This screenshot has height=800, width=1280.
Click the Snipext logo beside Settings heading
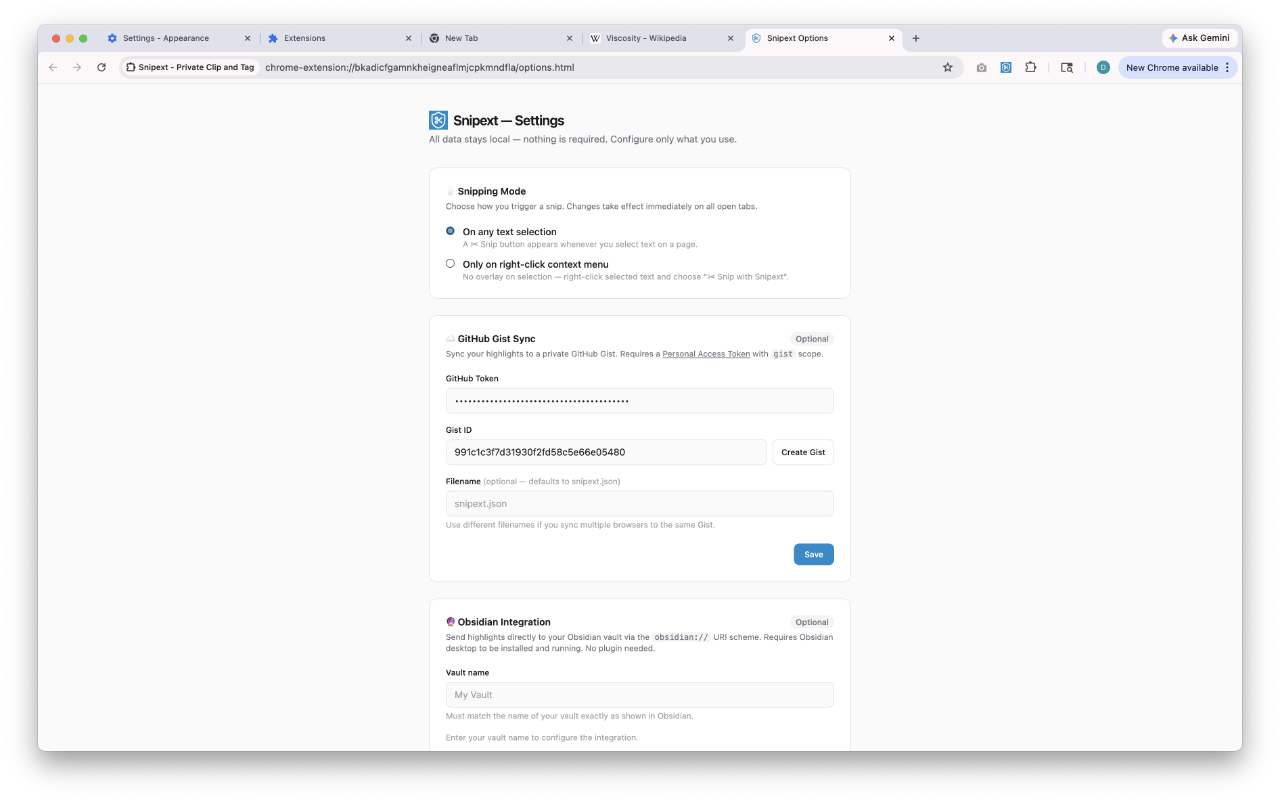(x=438, y=120)
